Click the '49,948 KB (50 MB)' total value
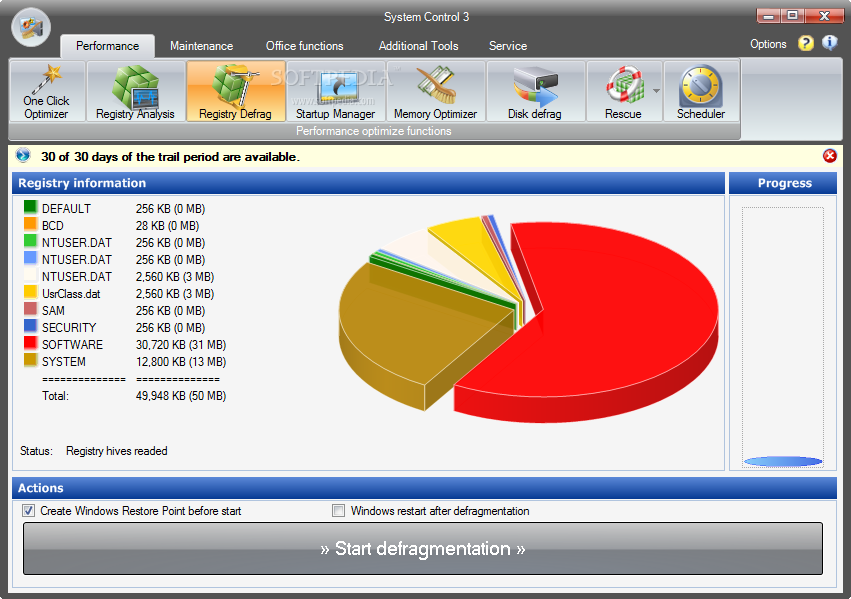 181,396
